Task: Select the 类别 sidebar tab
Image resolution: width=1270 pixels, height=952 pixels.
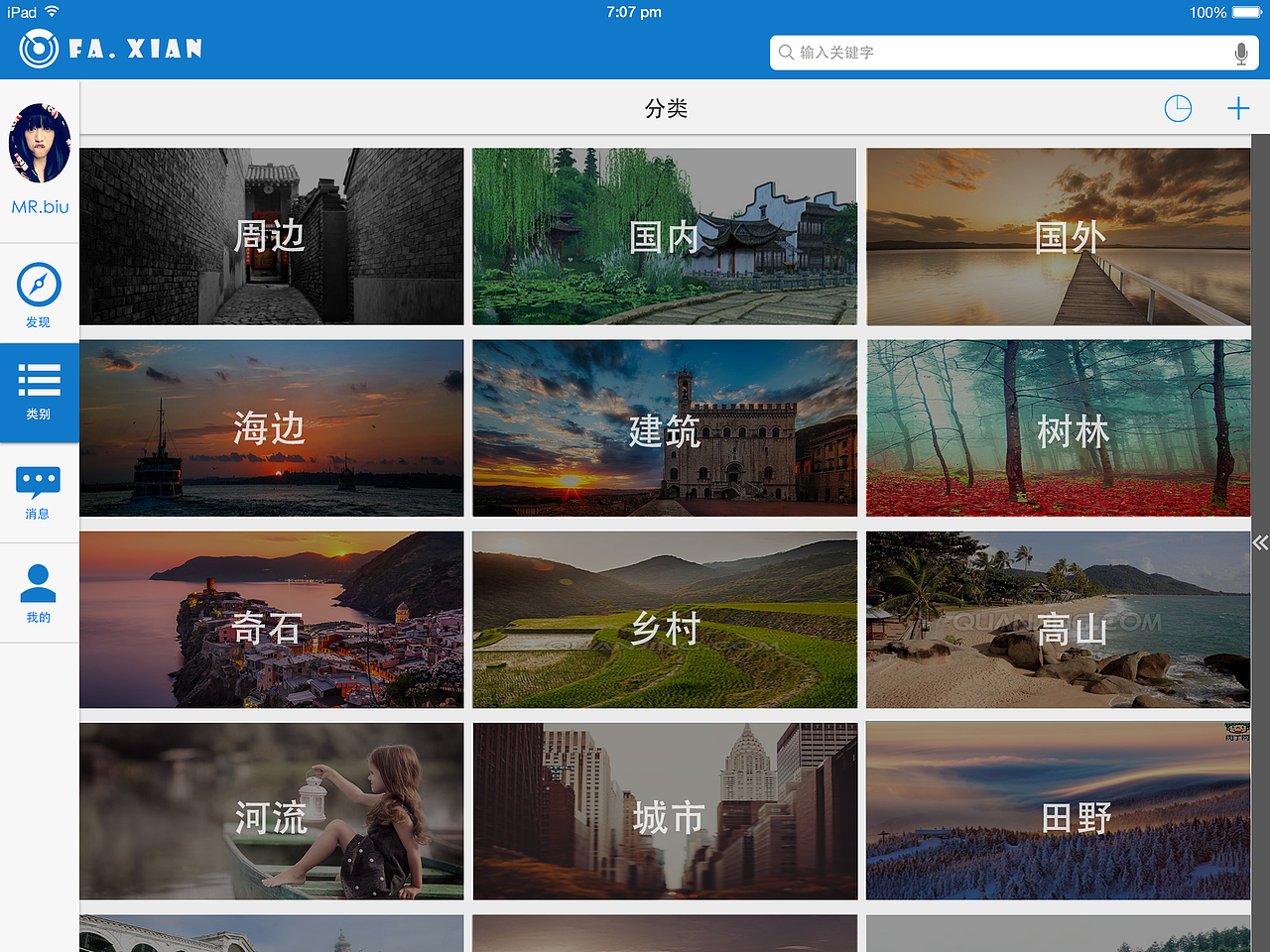Action: tap(39, 394)
